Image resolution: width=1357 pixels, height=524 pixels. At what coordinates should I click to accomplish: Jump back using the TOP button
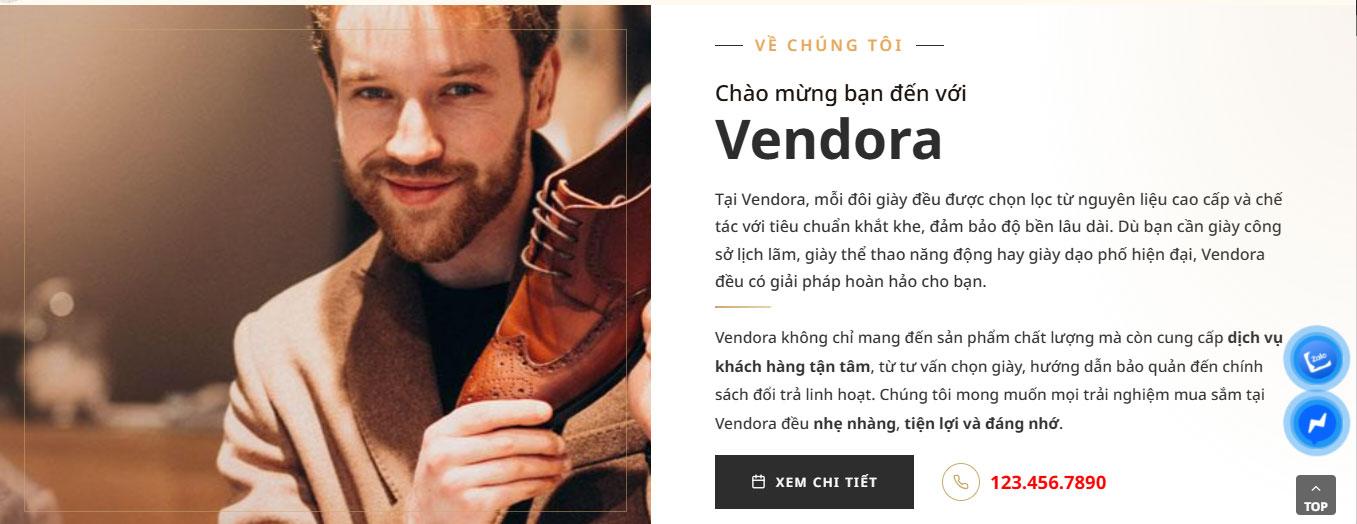coord(1316,495)
